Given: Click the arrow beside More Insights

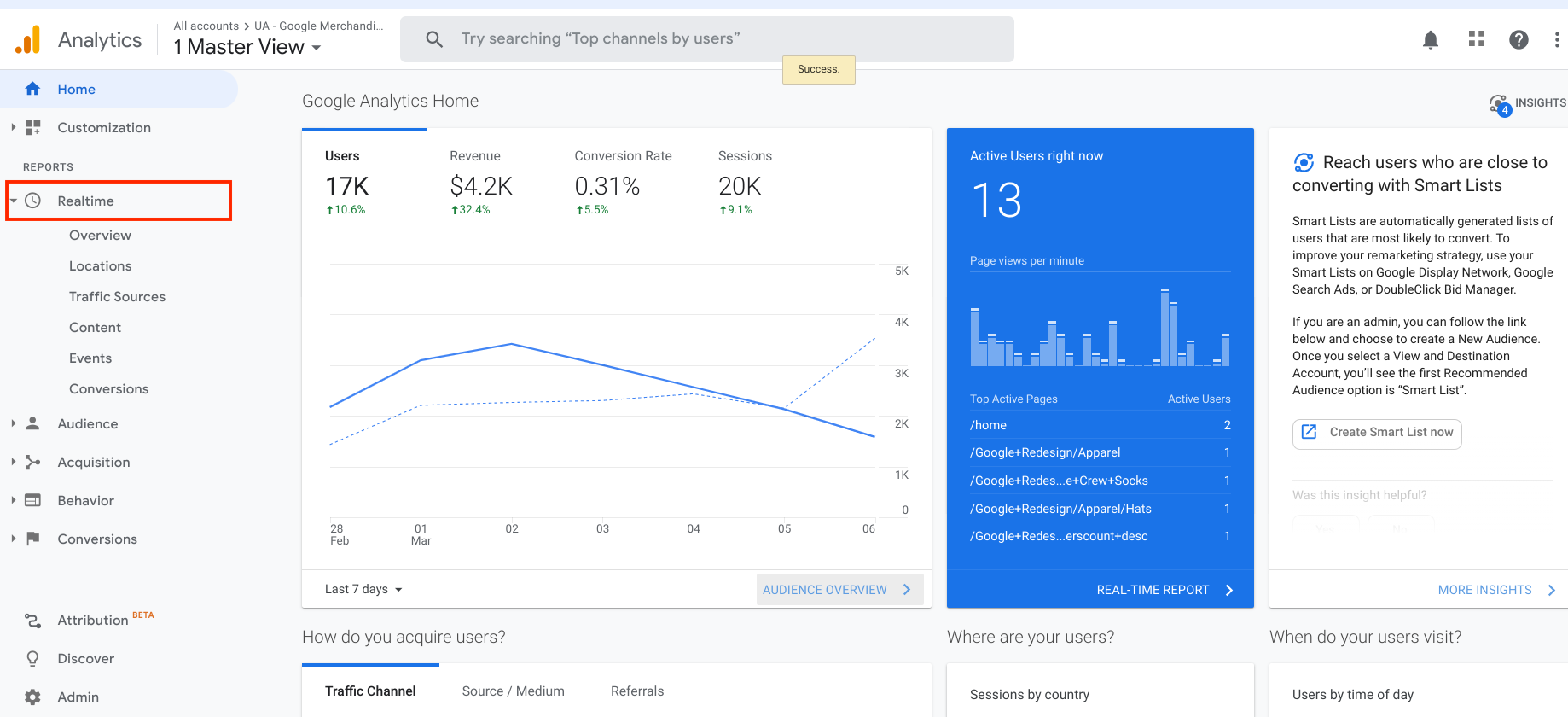Looking at the screenshot, I should [1552, 590].
